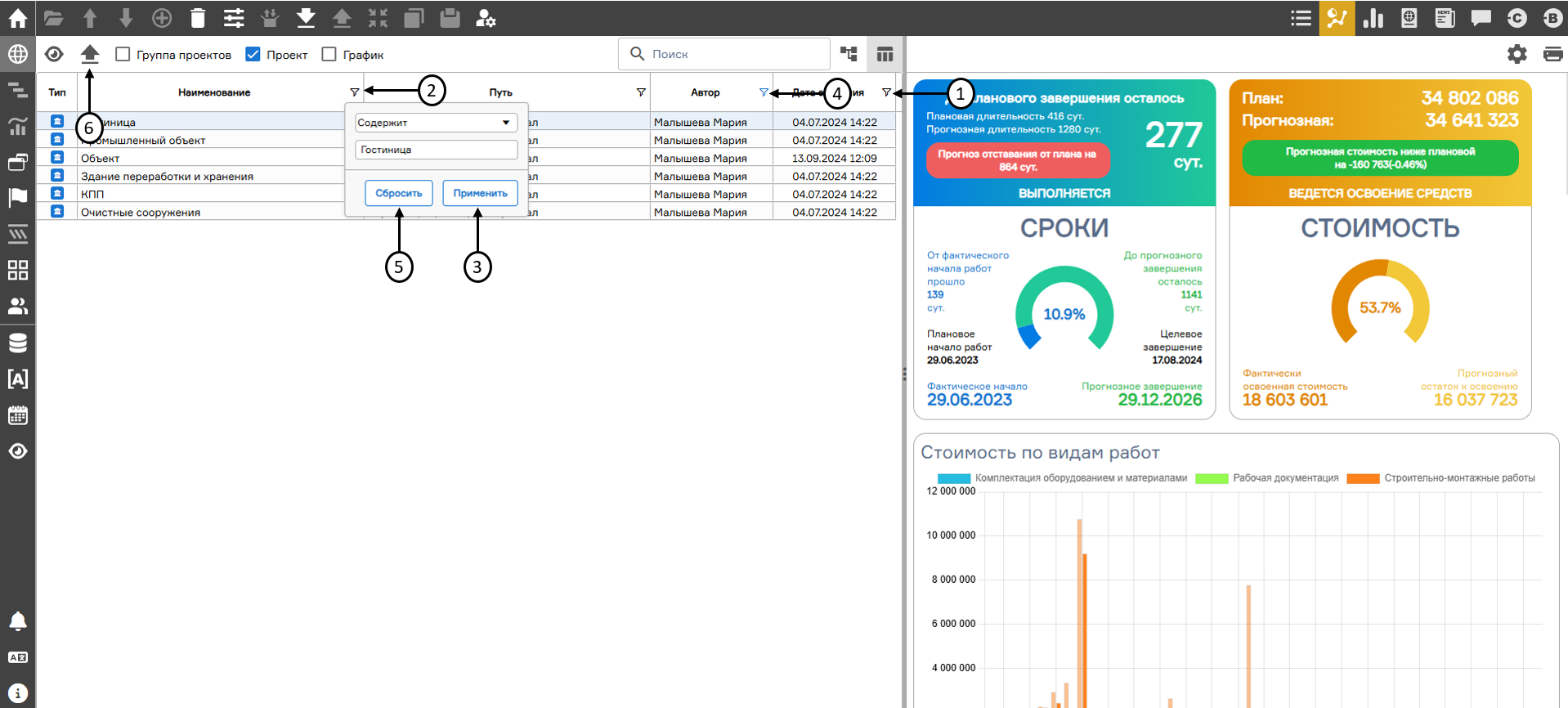Open the users group icon in left sidebar
This screenshot has width=1568, height=708.
pos(17,306)
